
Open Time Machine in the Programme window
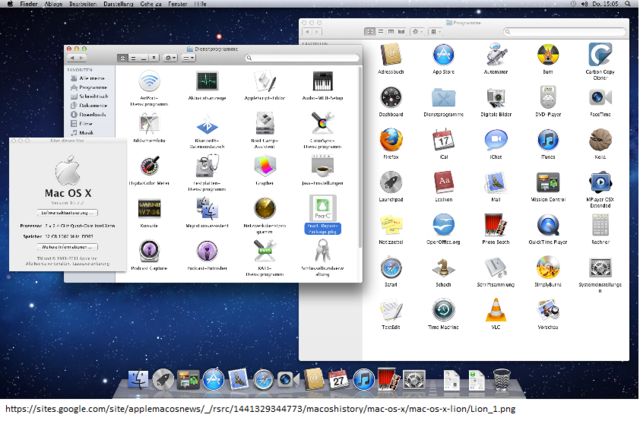(443, 310)
